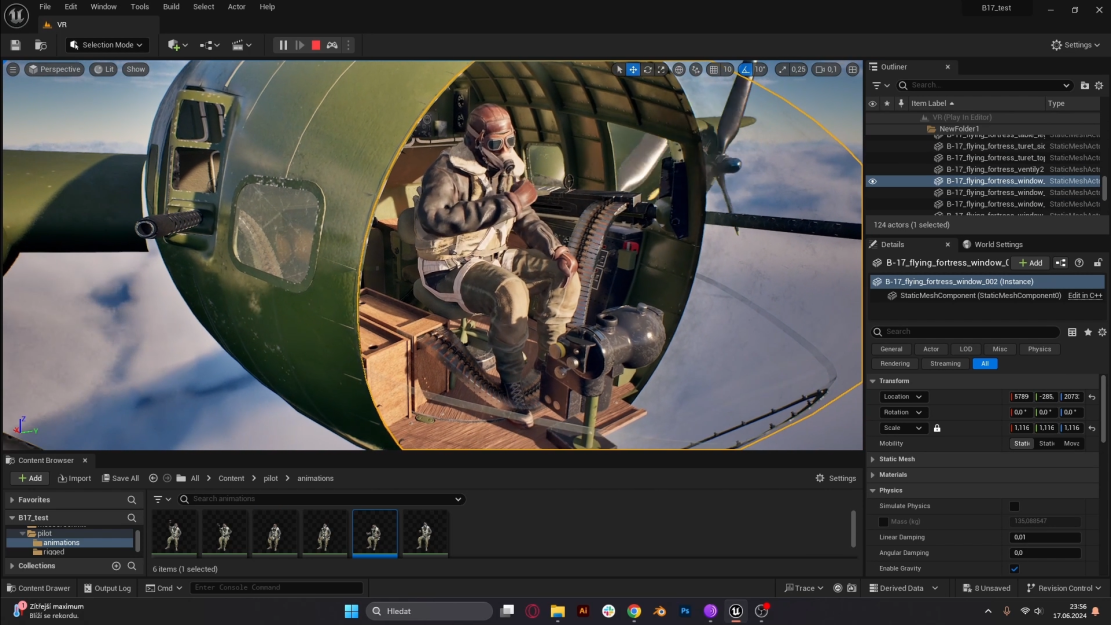Screen dimensions: 1111x625
Task: Open the Lit view mode menu
Action: pyautogui.click(x=104, y=69)
